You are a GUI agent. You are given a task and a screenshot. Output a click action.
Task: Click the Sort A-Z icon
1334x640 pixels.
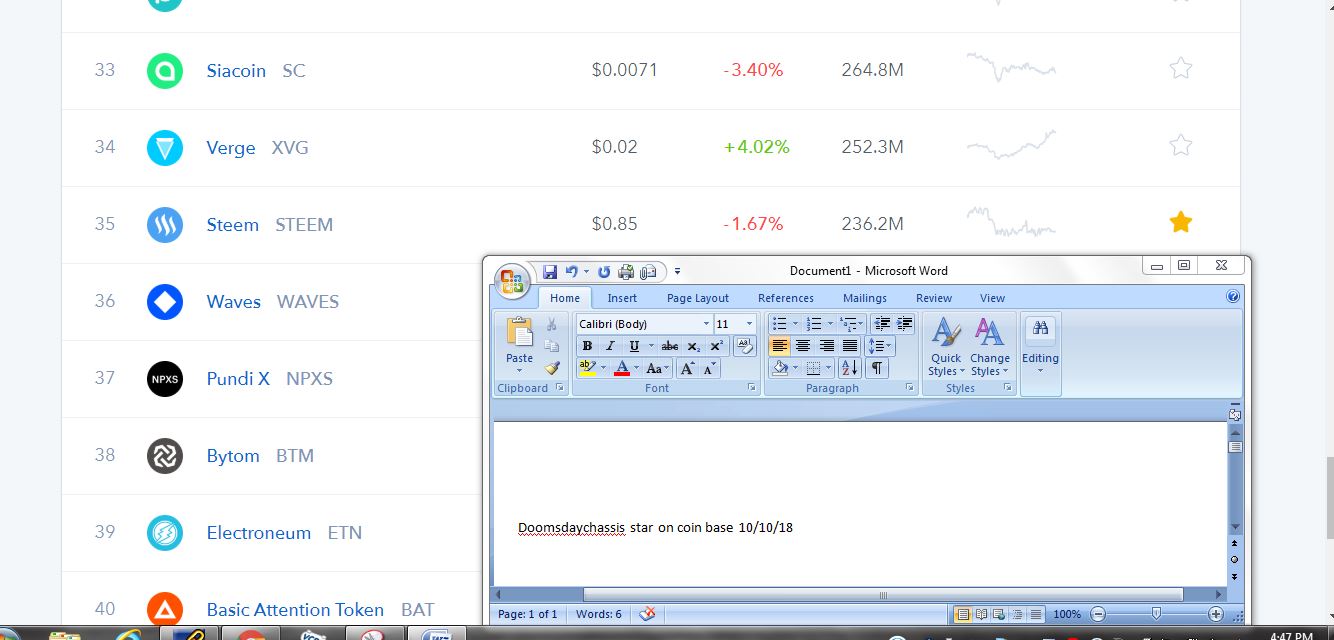(849, 368)
